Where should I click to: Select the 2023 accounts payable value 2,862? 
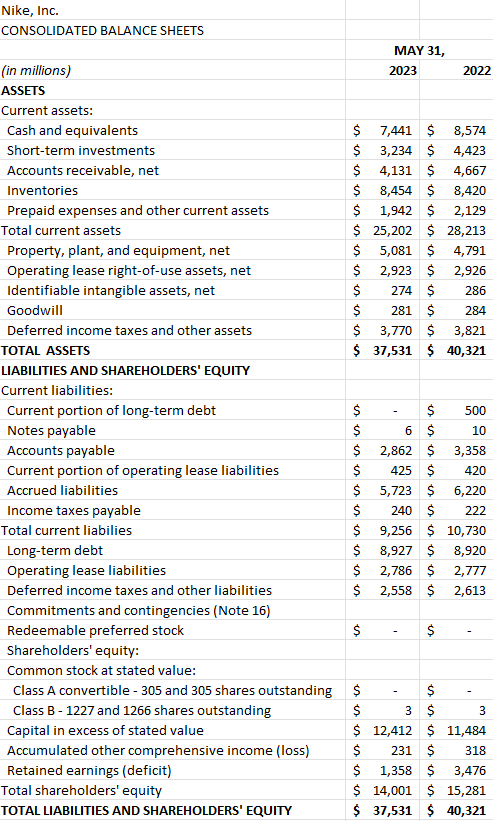[x=396, y=450]
